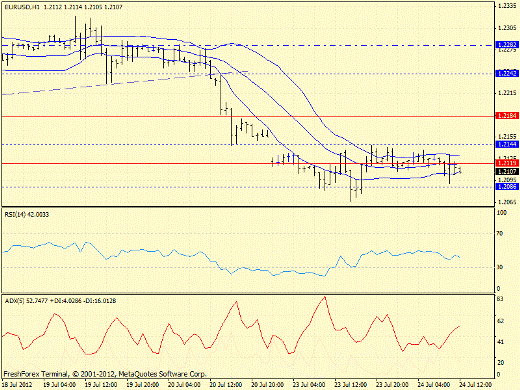Click the 1.2215 price axis label

[507, 93]
